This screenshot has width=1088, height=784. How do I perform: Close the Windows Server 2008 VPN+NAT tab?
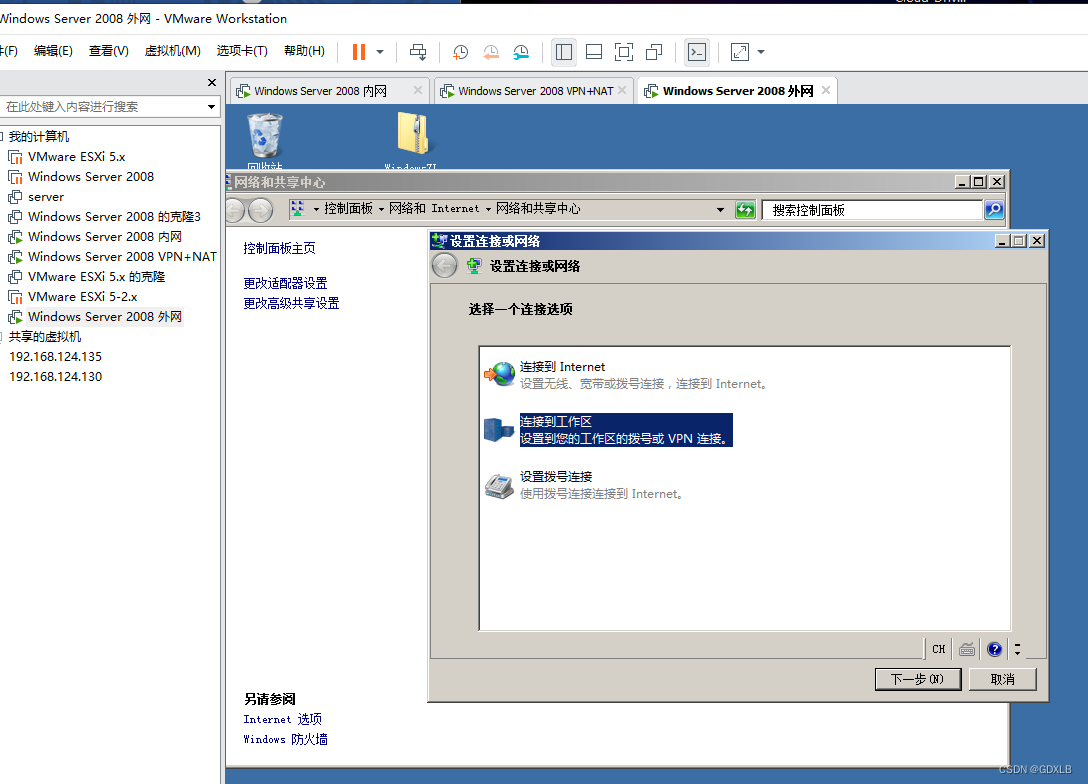[x=622, y=90]
